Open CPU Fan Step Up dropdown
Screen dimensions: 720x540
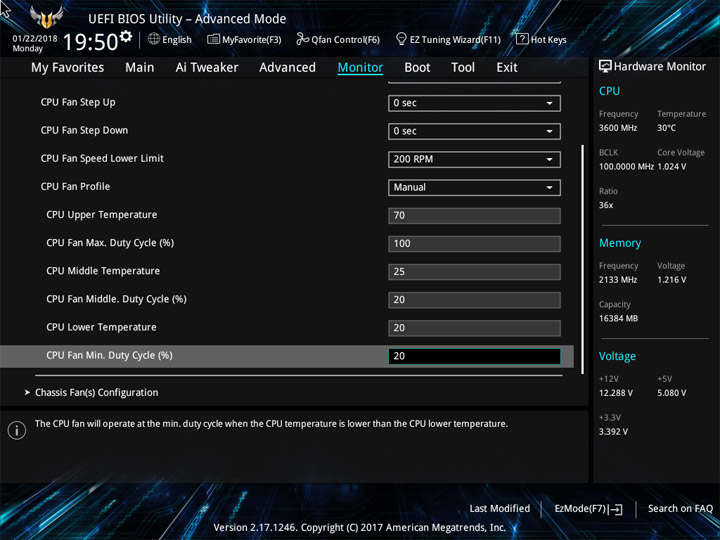pos(474,103)
